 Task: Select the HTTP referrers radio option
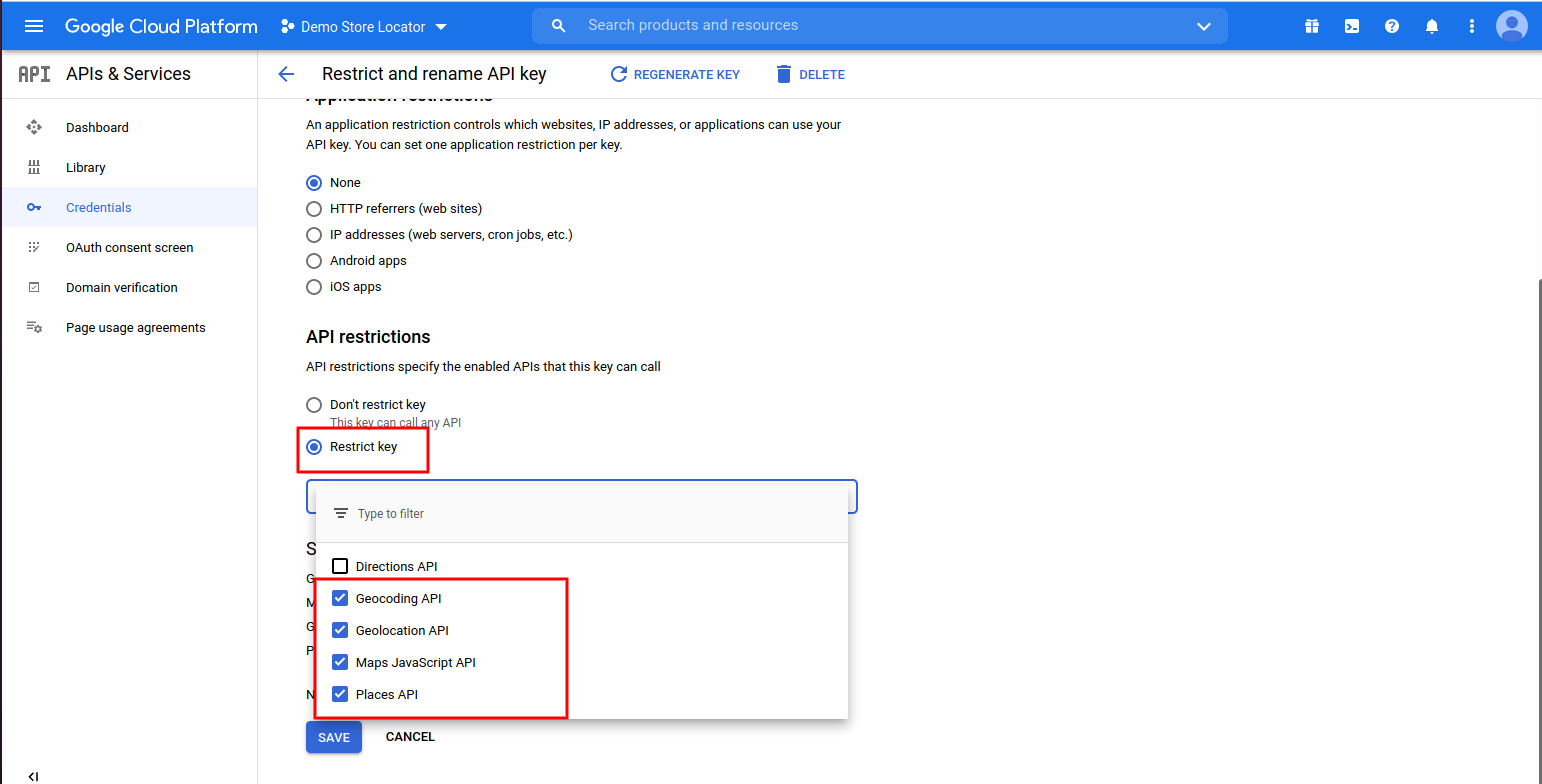click(x=314, y=209)
